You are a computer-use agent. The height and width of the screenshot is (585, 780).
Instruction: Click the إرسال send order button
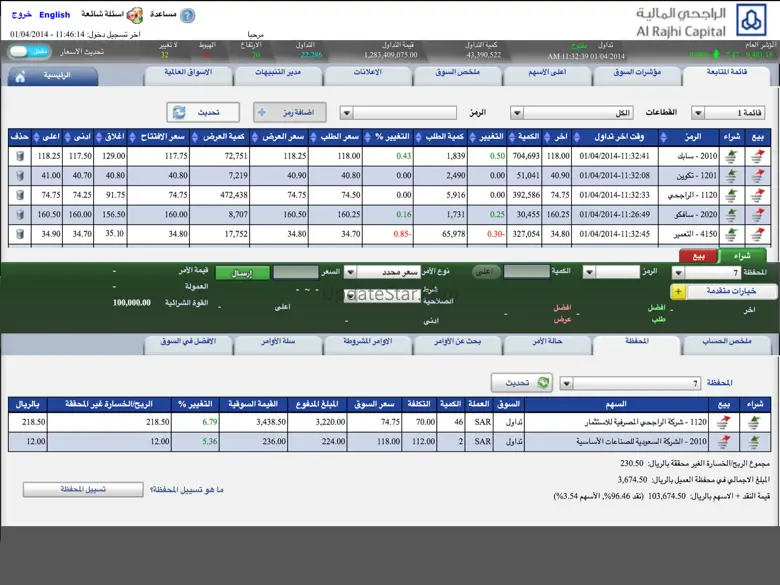pos(242,272)
